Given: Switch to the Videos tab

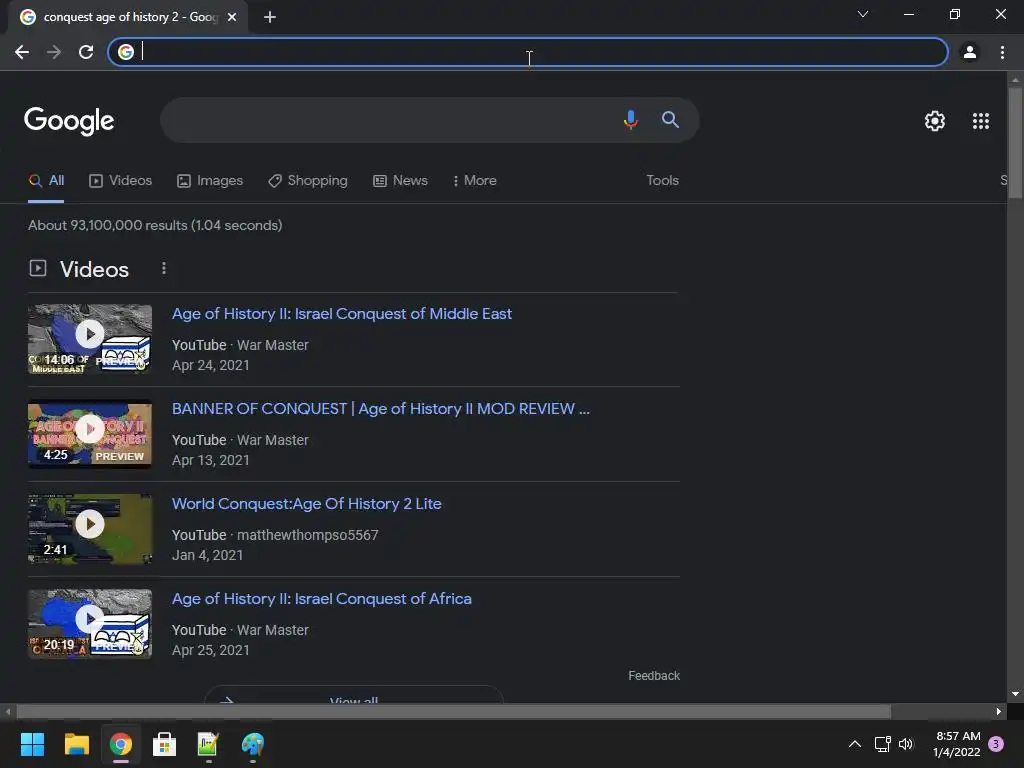Looking at the screenshot, I should coord(121,181).
